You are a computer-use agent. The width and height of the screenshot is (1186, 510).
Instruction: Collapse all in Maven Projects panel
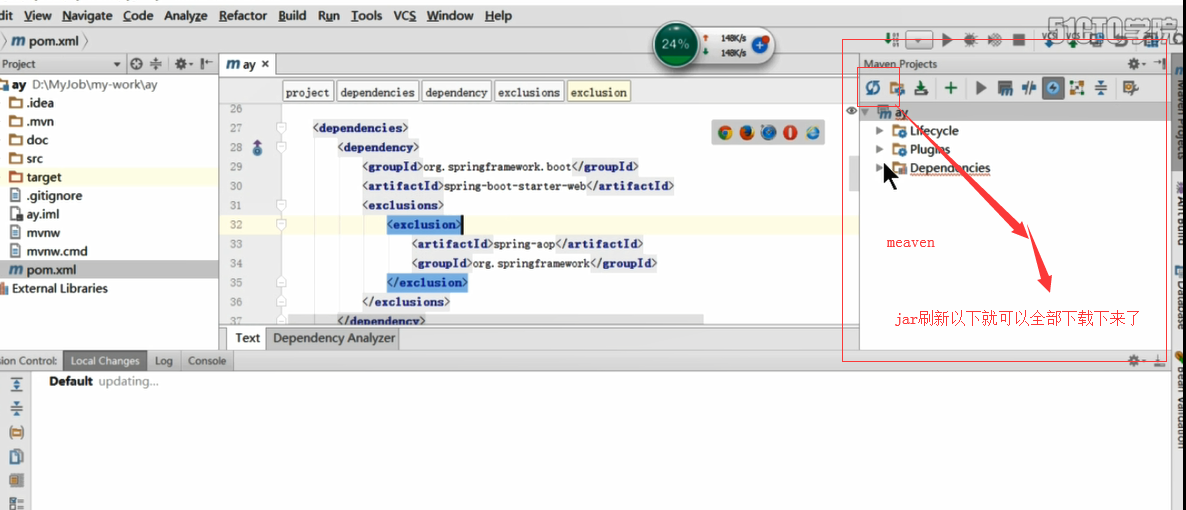pyautogui.click(x=1101, y=89)
